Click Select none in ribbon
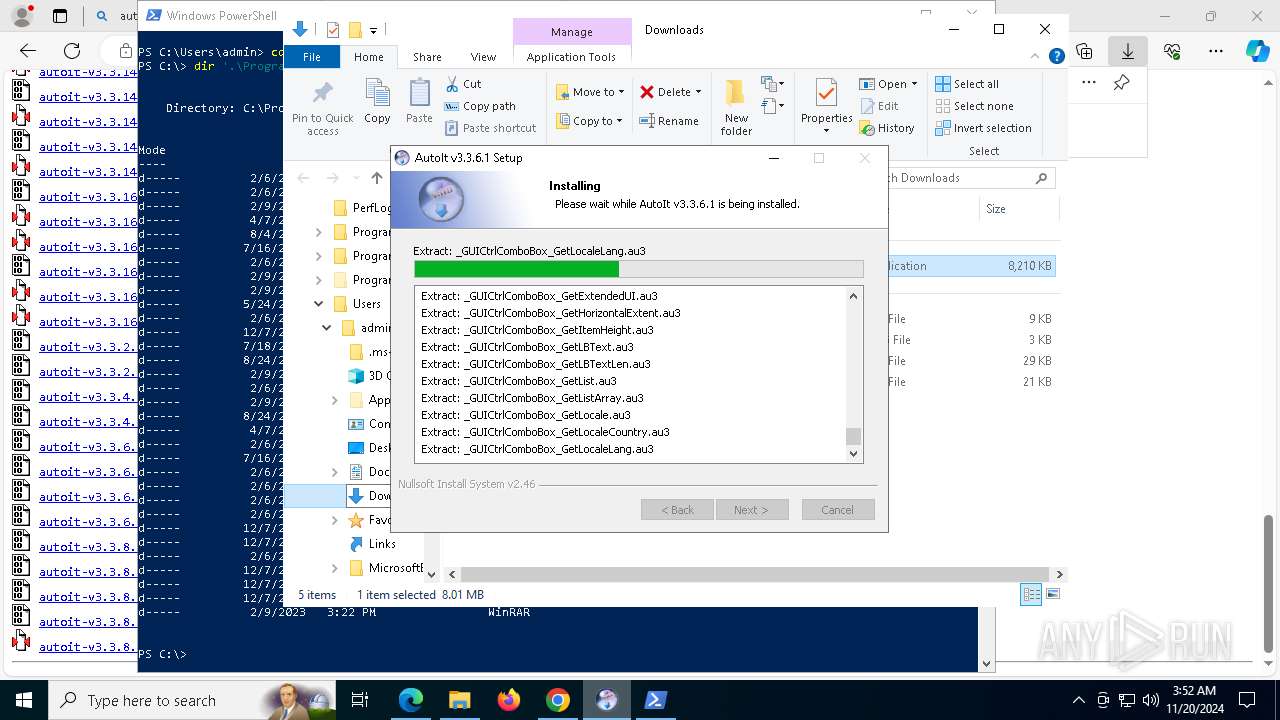This screenshot has height=720, width=1280. (974, 106)
